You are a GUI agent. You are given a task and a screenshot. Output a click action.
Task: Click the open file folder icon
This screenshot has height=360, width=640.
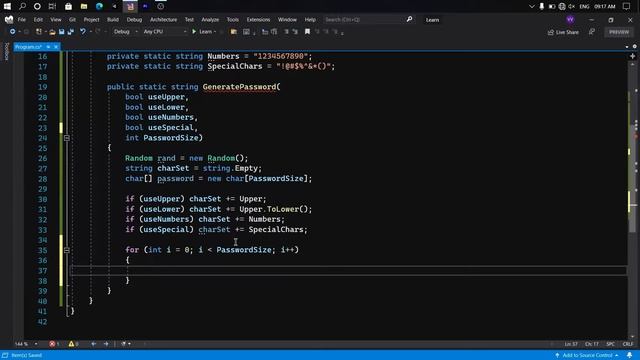[x=52, y=31]
